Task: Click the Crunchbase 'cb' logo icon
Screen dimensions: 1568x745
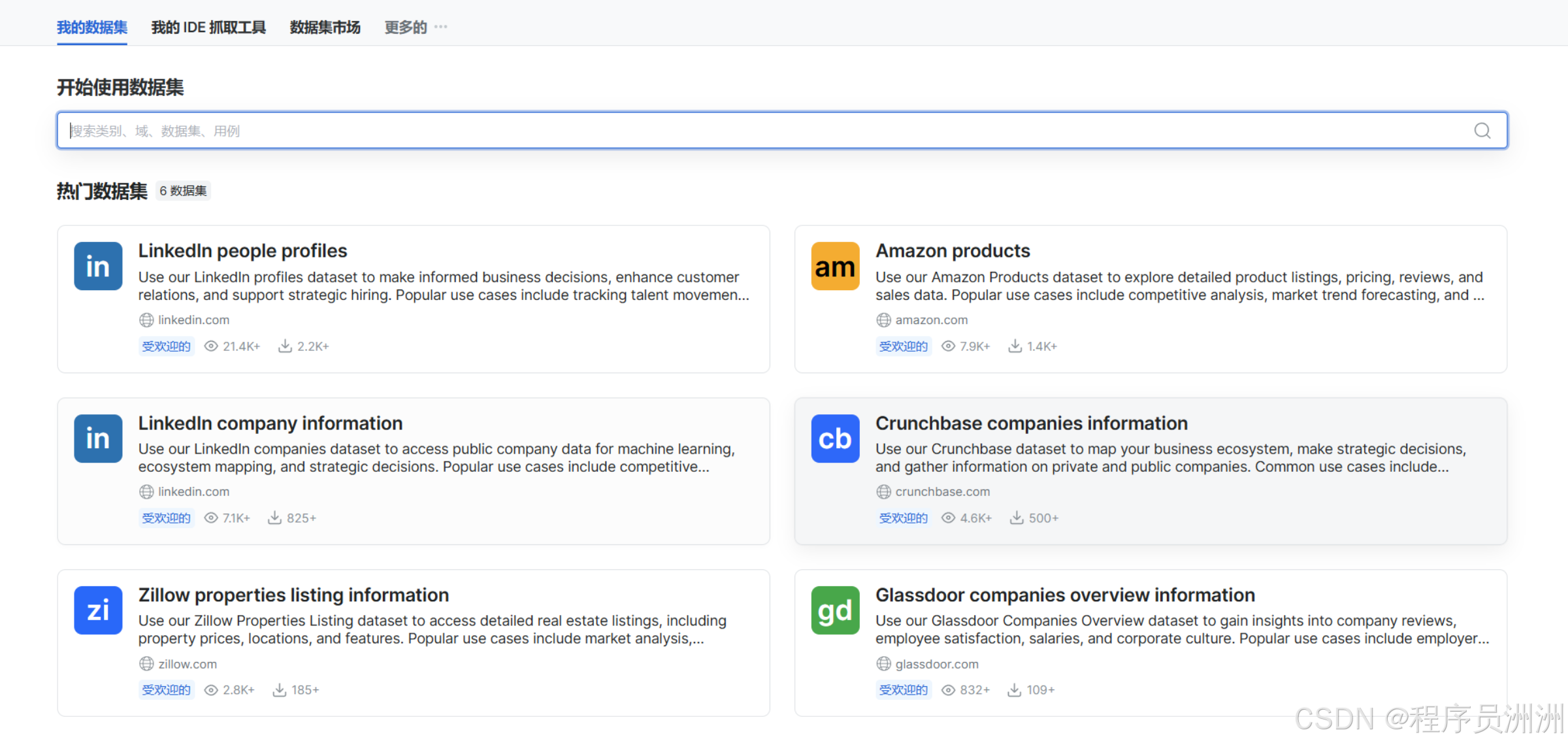Action: (x=835, y=438)
